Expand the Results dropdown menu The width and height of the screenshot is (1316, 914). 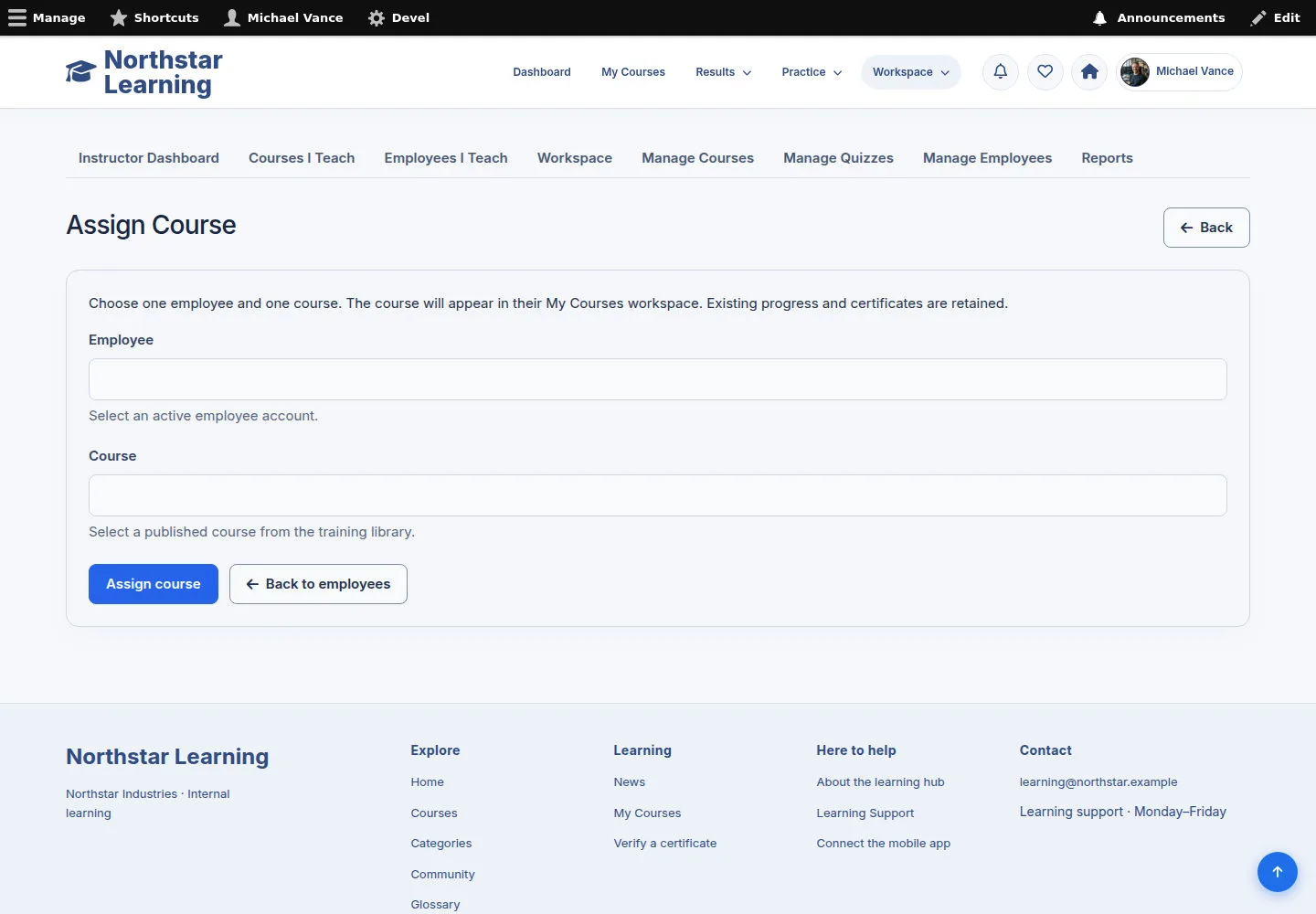pyautogui.click(x=723, y=72)
